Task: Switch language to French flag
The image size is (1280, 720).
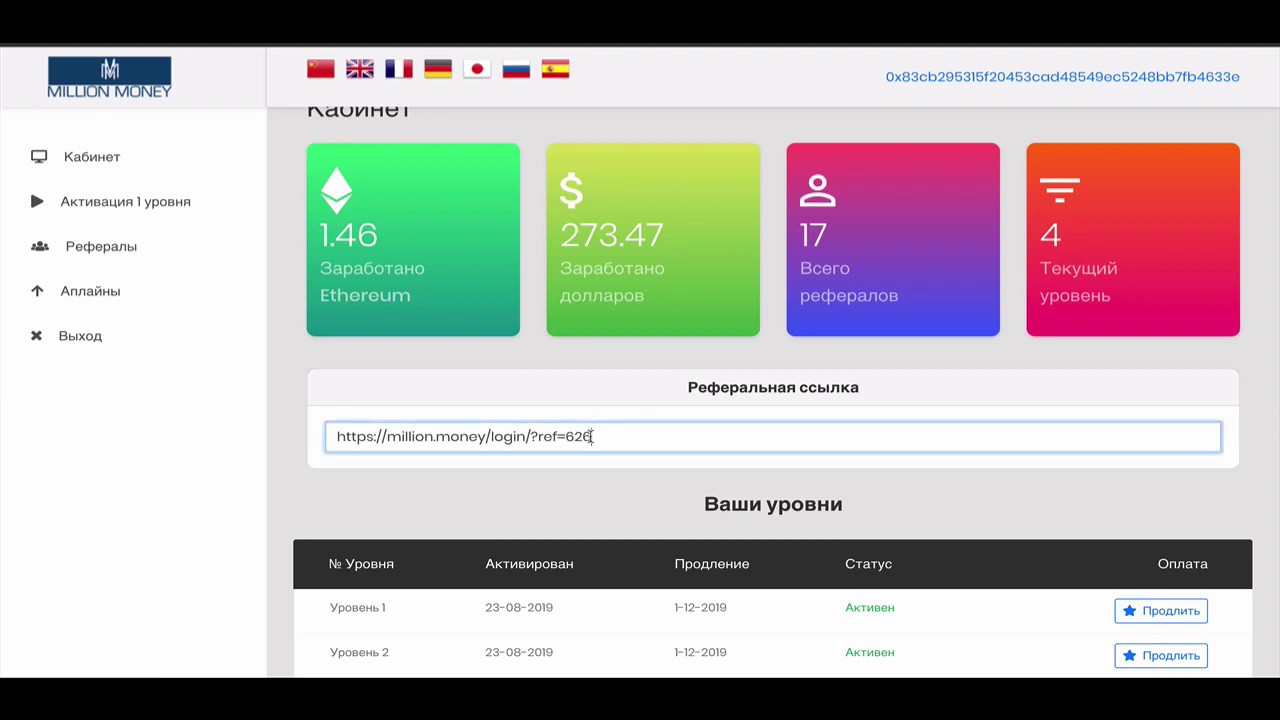Action: point(399,69)
